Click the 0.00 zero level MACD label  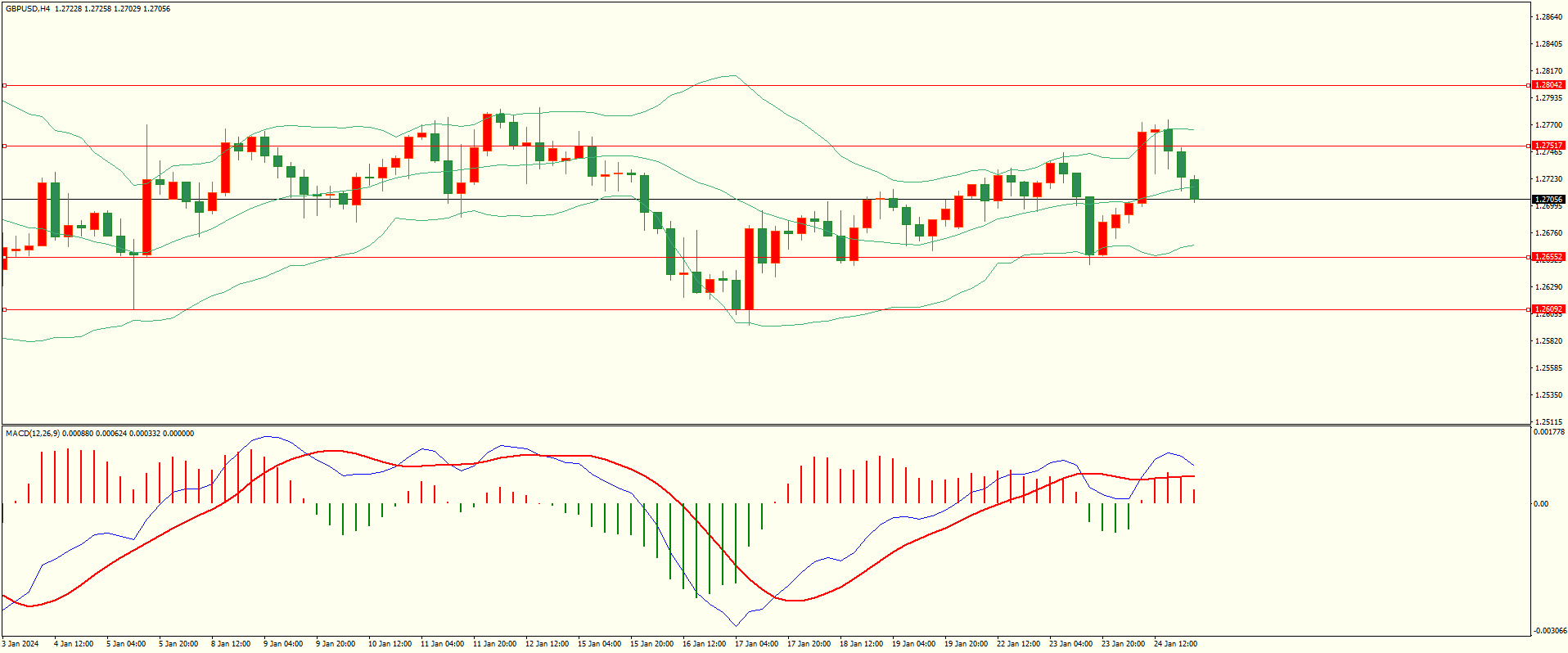1541,504
